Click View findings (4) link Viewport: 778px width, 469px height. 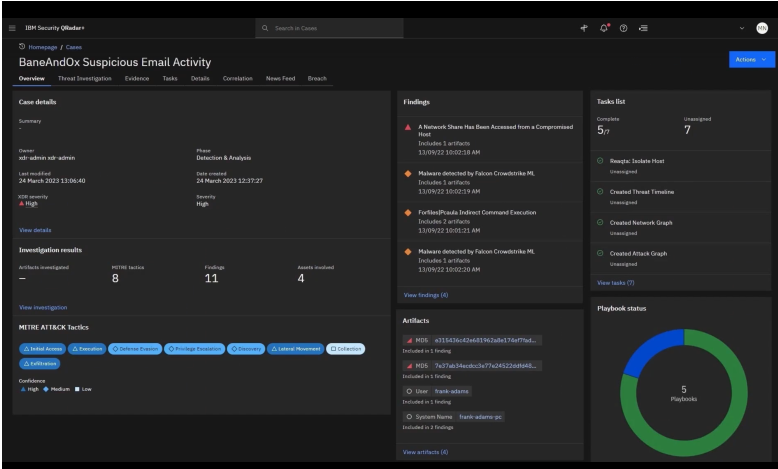point(426,295)
